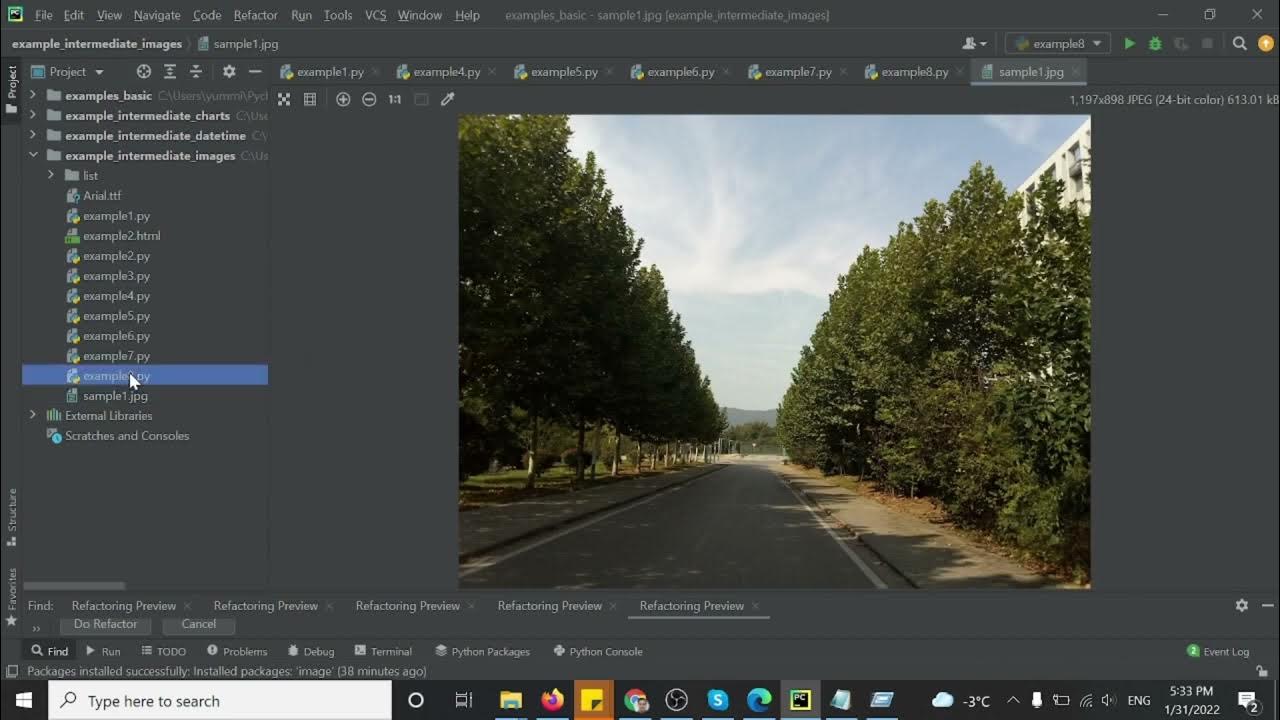Run the example8 configuration

(1129, 44)
